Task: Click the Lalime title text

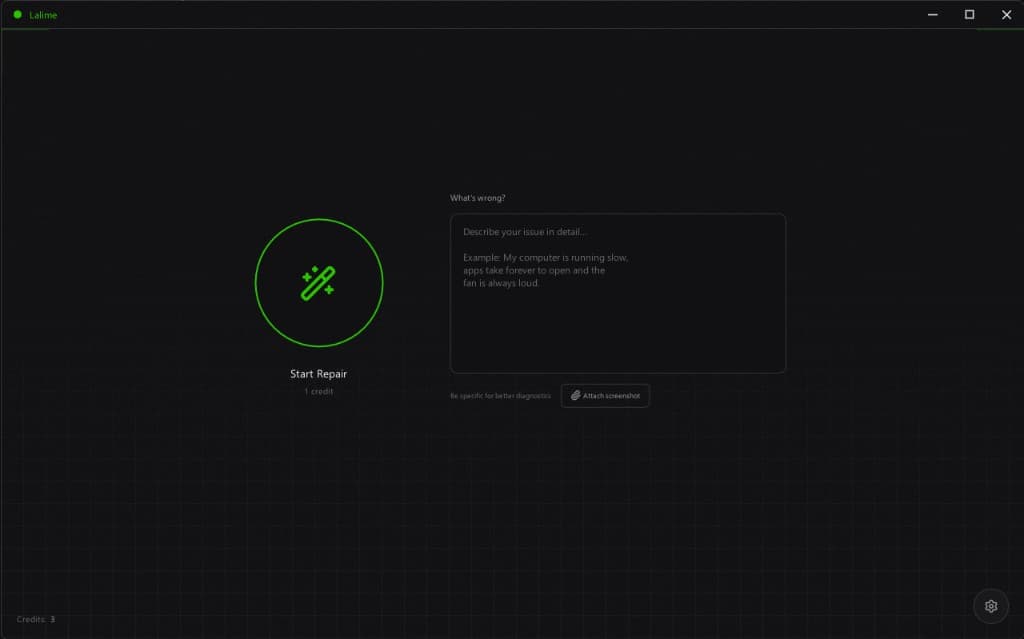Action: click(x=43, y=15)
